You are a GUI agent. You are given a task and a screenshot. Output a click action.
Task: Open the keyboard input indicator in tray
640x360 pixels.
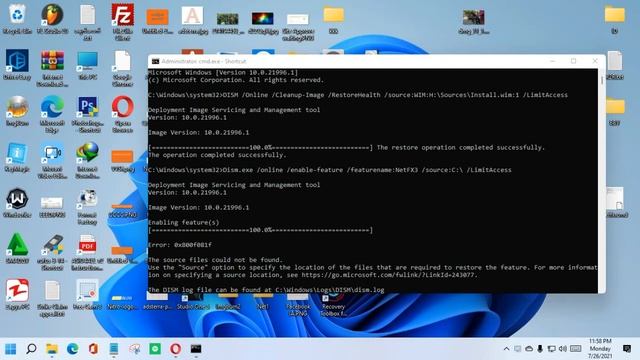(x=576, y=349)
